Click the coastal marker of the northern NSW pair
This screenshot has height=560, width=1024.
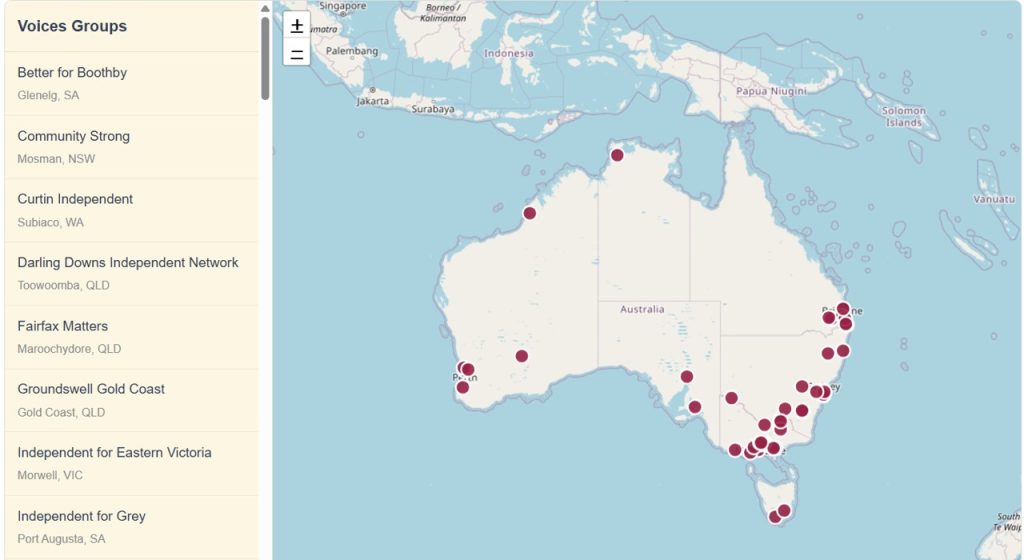click(843, 351)
